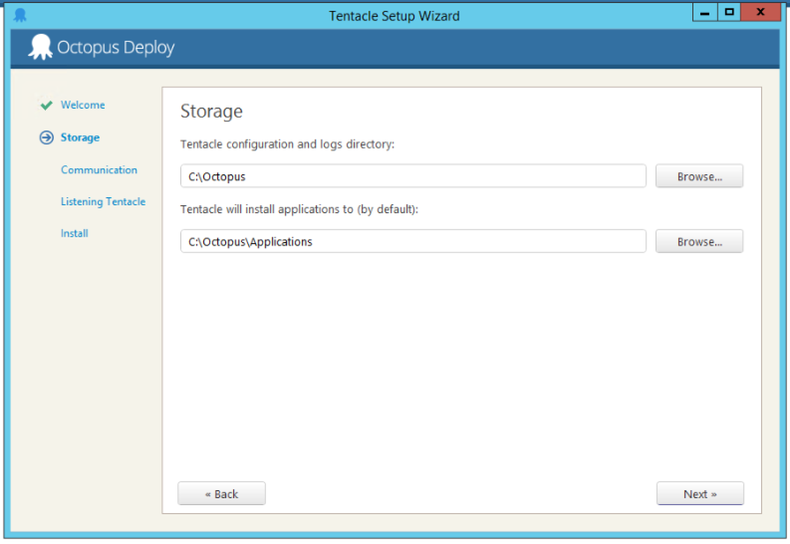Click the configuration and logs directory field
Image resolution: width=790 pixels, height=544 pixels.
(x=413, y=176)
